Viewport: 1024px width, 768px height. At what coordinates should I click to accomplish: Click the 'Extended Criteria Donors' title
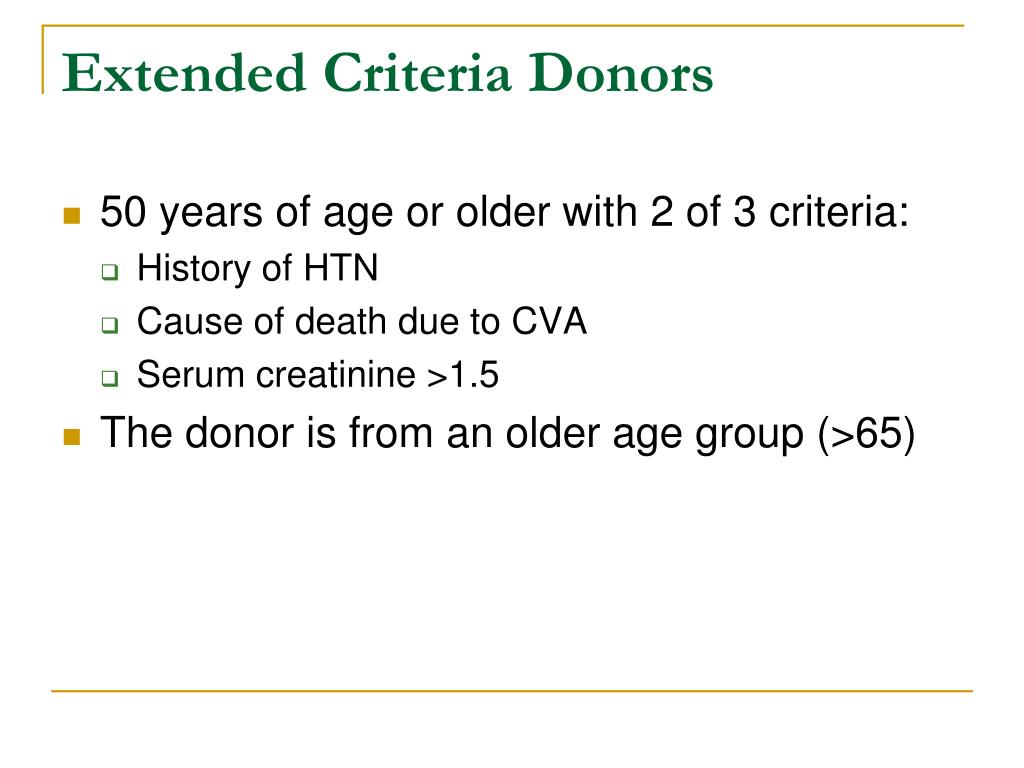387,72
